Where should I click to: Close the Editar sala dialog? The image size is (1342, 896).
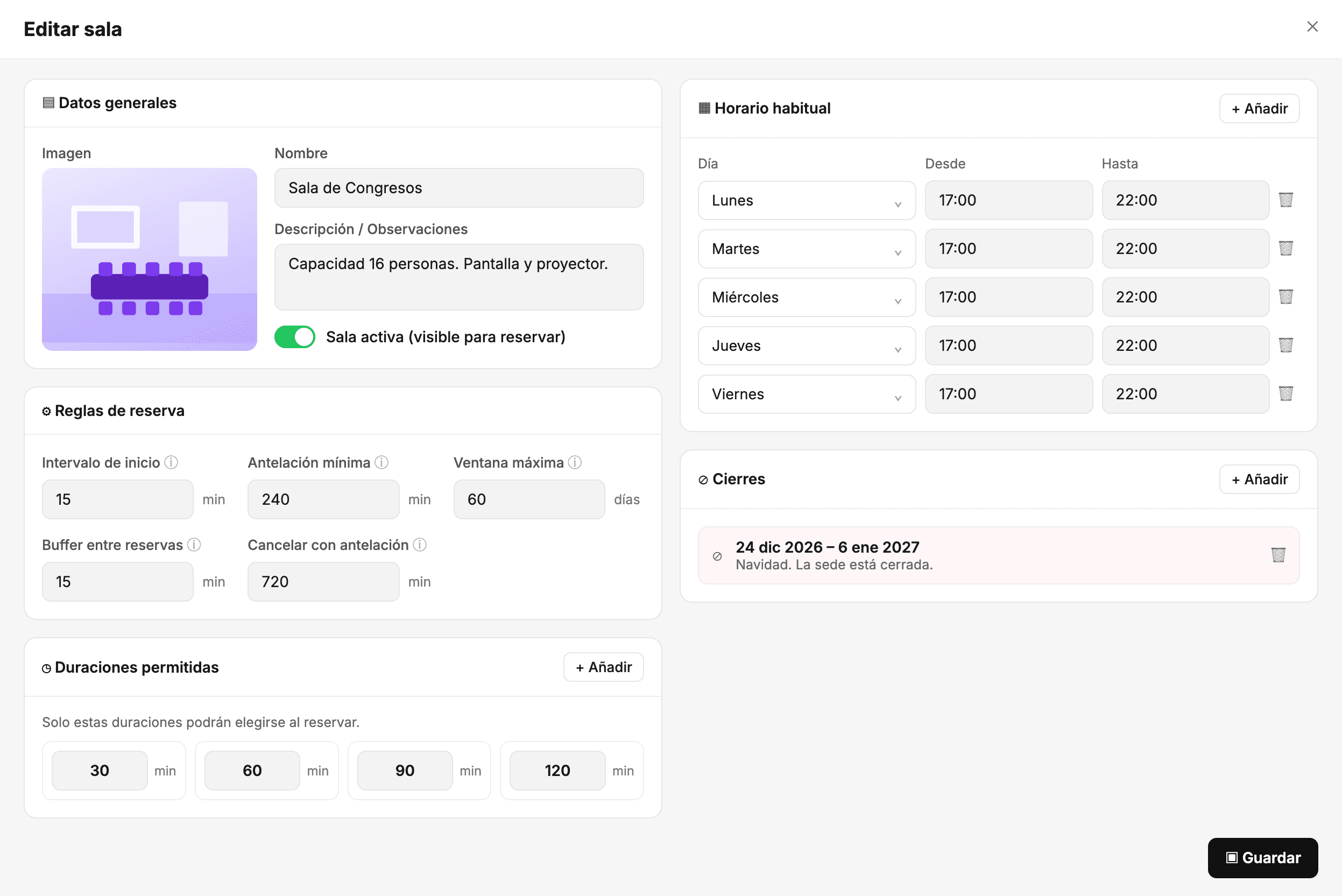pos(1312,27)
